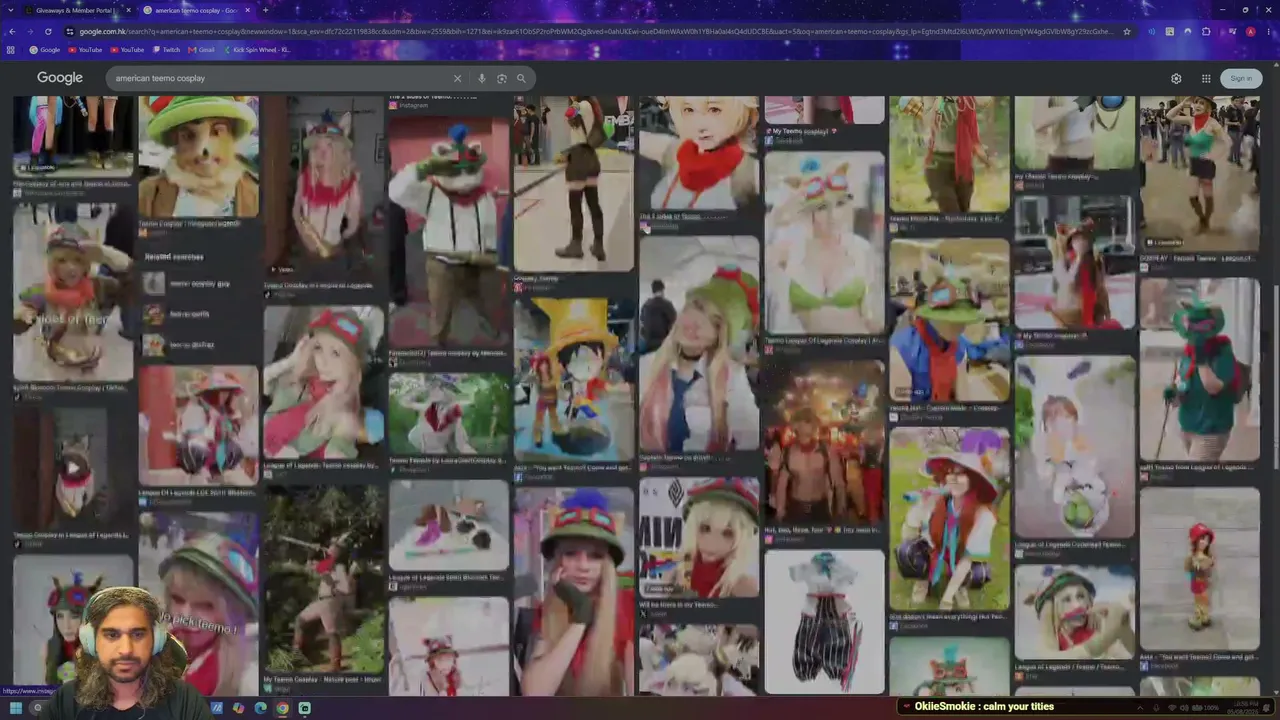Open the Copilot icon in the taskbar
The width and height of the screenshot is (1280, 720).
pyautogui.click(x=238, y=708)
